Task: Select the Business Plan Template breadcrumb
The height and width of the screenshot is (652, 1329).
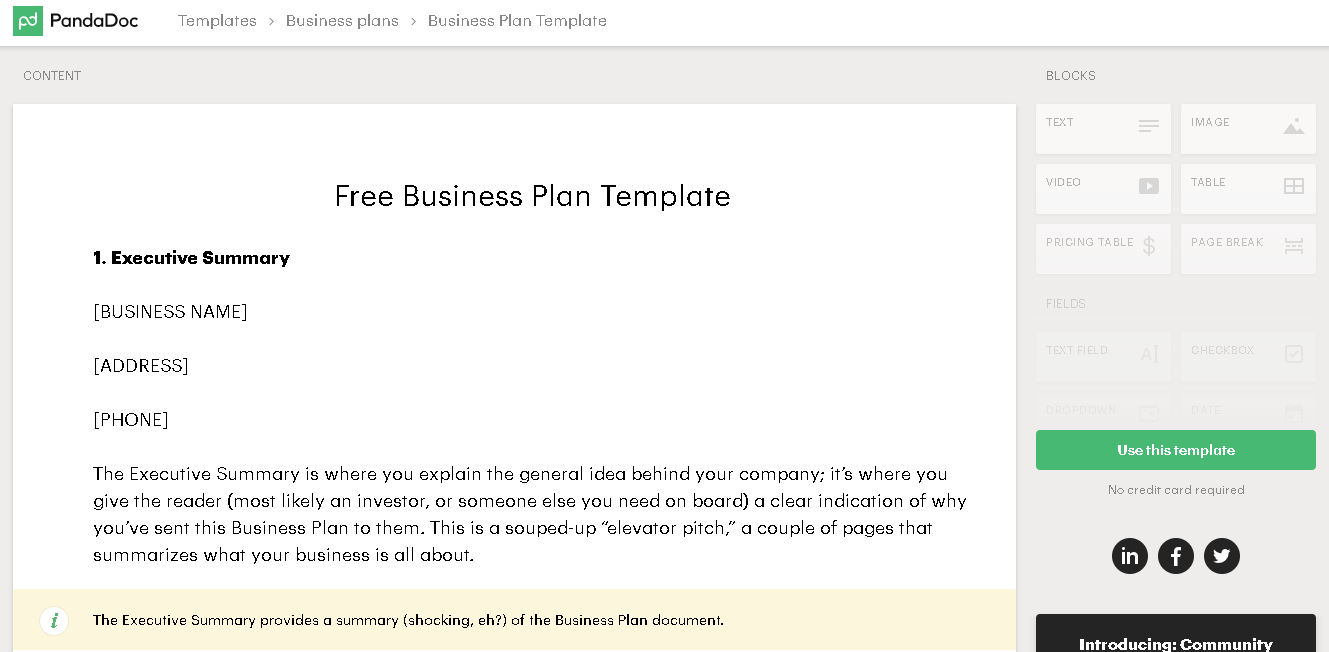Action: (517, 20)
